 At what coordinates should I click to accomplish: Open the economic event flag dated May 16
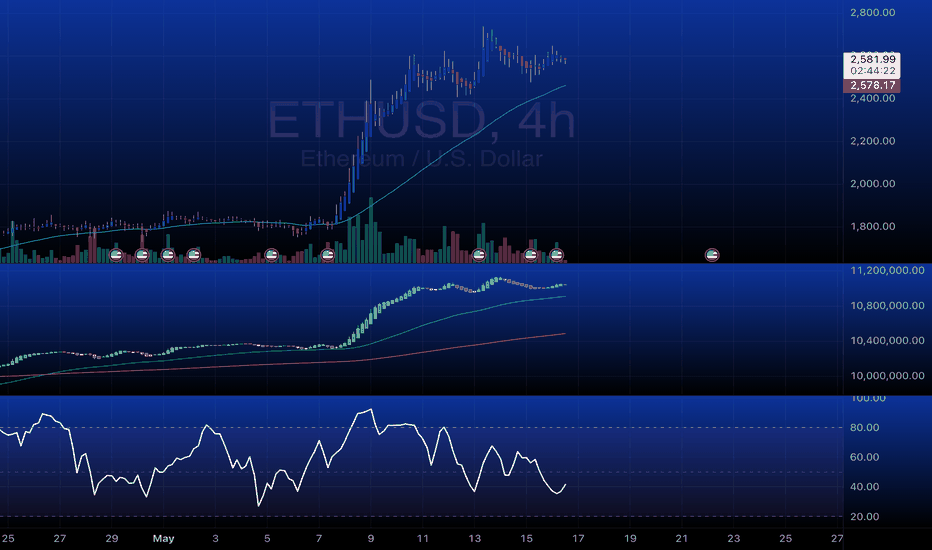556,255
